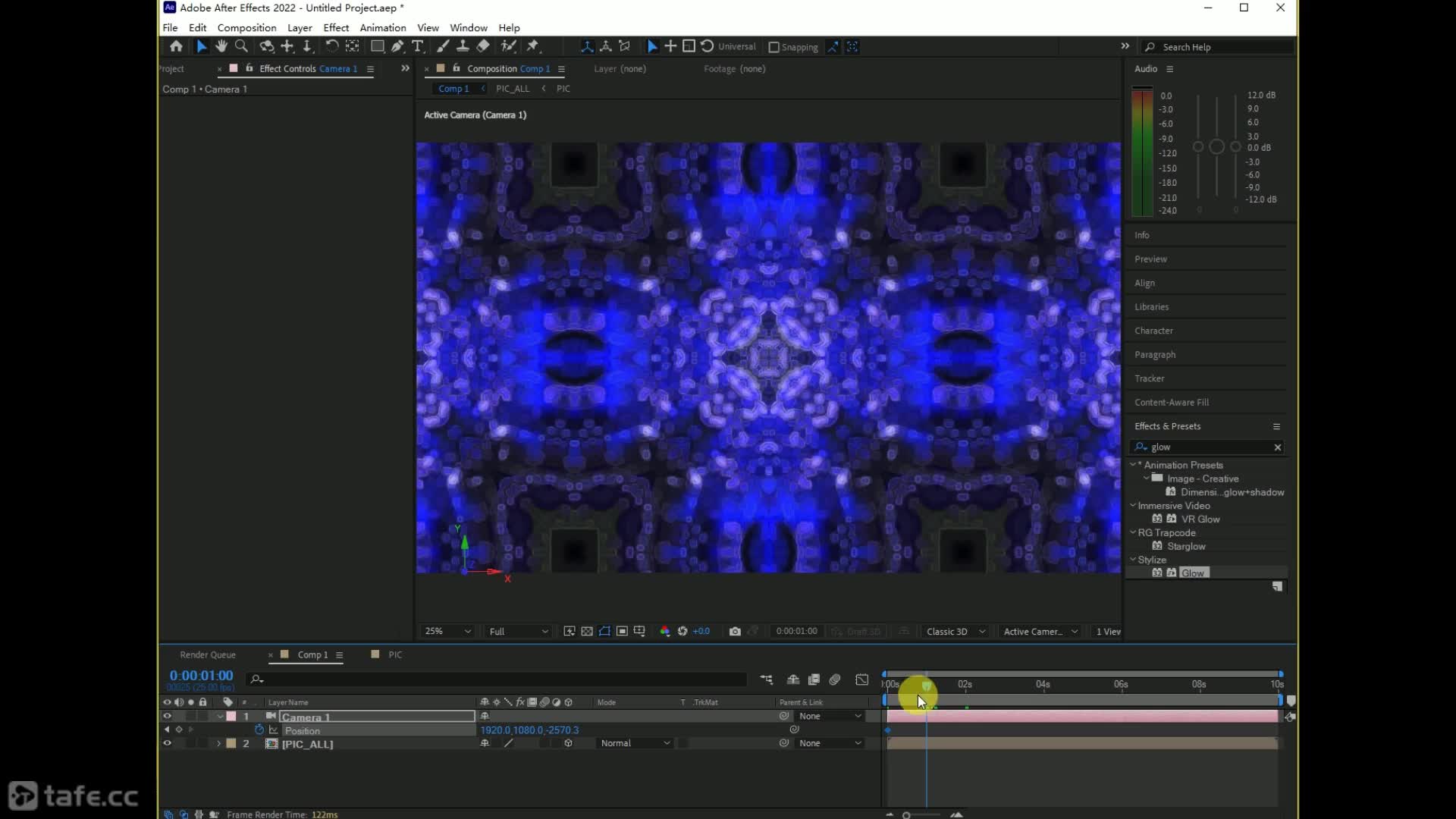Image resolution: width=1456 pixels, height=819 pixels.
Task: Open the Animation menu
Action: [x=383, y=27]
